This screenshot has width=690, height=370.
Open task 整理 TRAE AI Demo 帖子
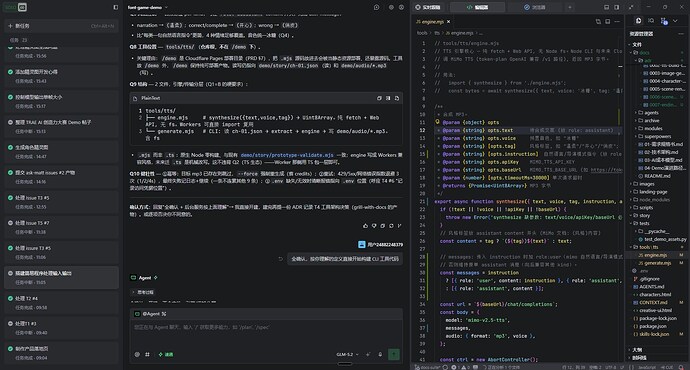(61, 126)
